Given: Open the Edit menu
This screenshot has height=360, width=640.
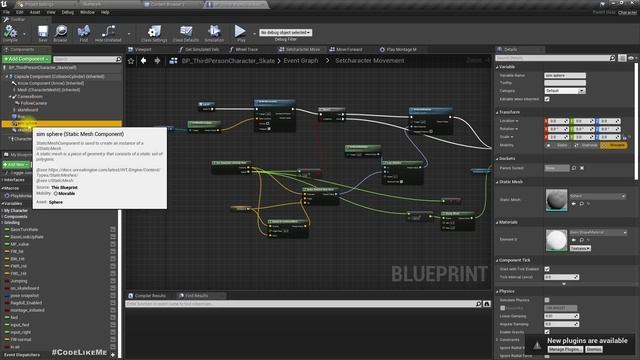Looking at the screenshot, I should (x=20, y=12).
